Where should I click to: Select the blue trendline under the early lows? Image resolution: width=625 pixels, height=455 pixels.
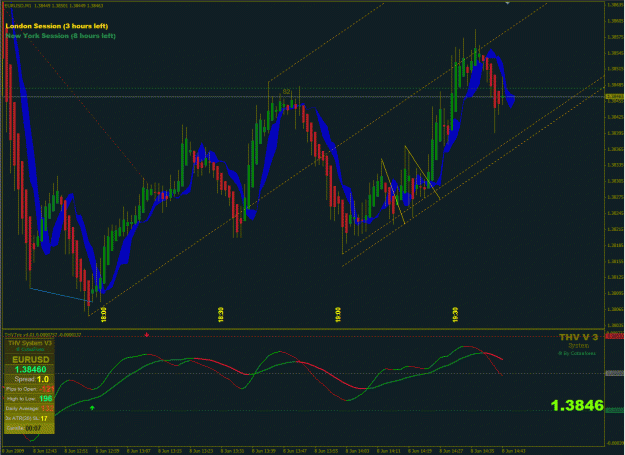pos(60,294)
